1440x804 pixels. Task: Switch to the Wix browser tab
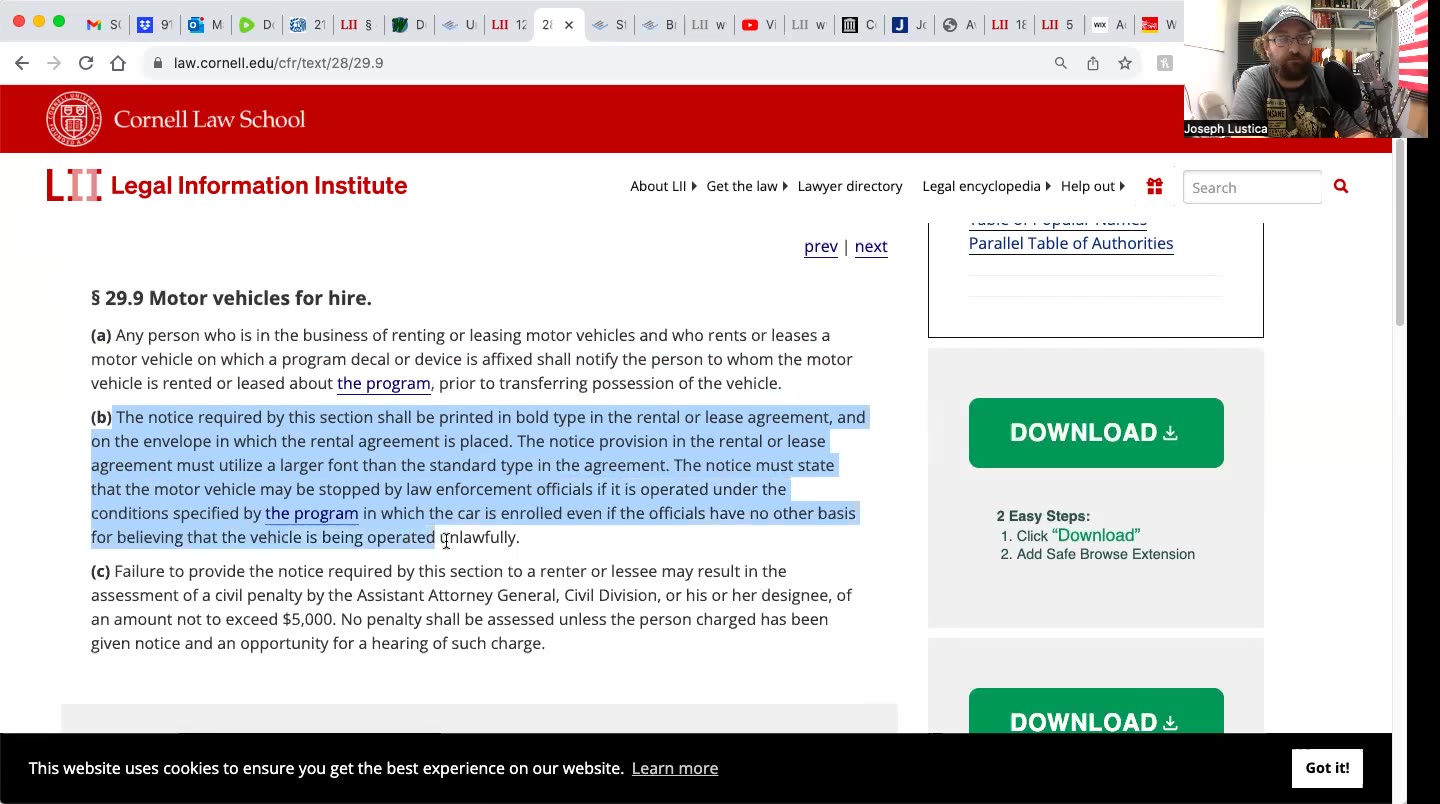pyautogui.click(x=1107, y=24)
